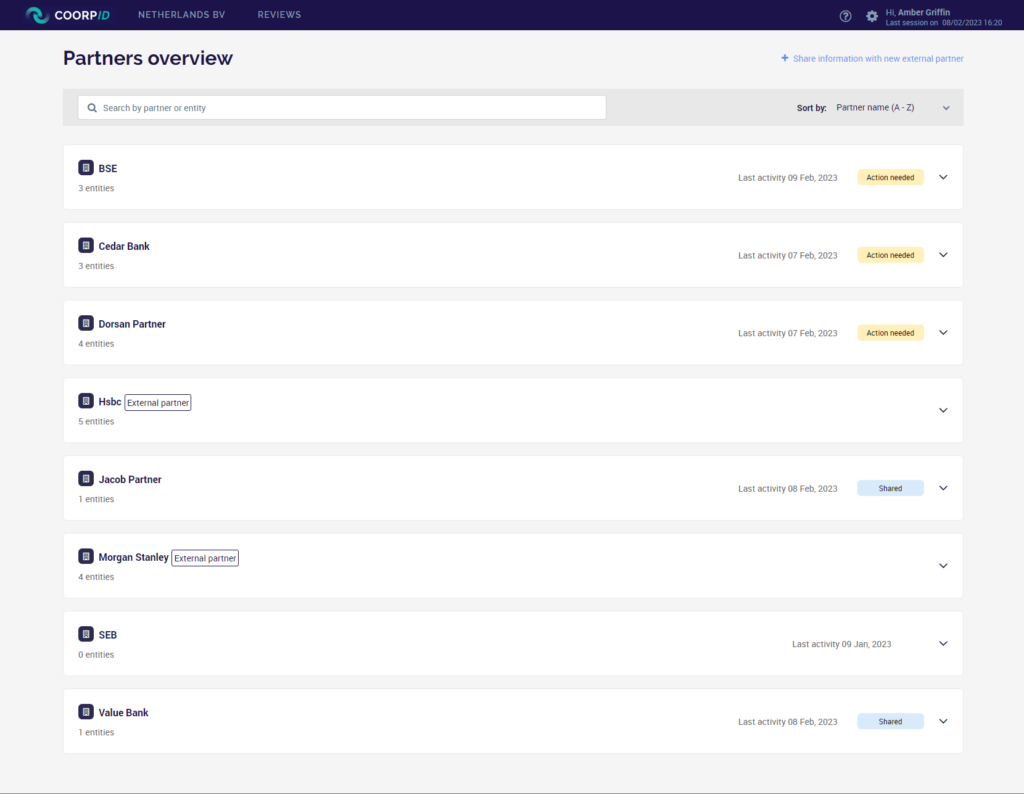Select the Jacob Partner name
Viewport: 1024px width, 794px height.
click(130, 479)
